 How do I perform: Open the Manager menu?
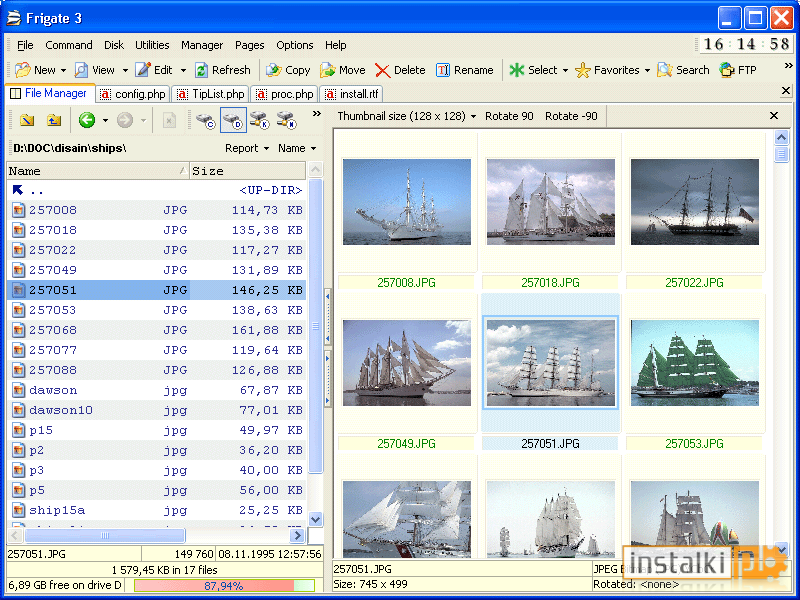[202, 45]
